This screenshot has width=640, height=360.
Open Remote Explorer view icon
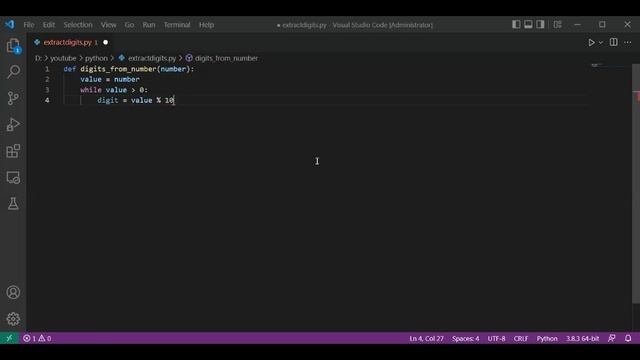coord(13,178)
